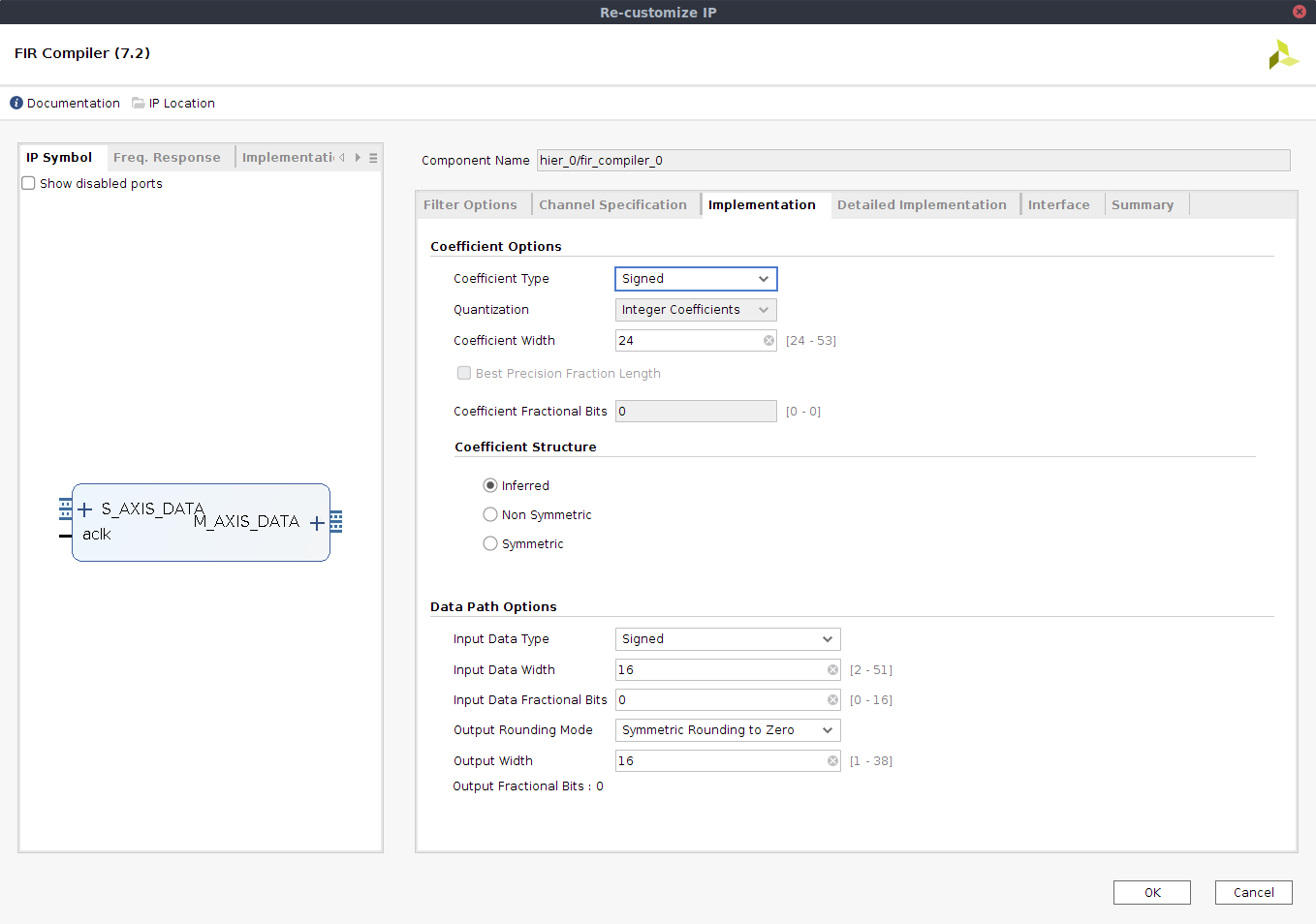This screenshot has width=1316, height=924.
Task: Select the Implementation config tab
Action: tap(762, 205)
